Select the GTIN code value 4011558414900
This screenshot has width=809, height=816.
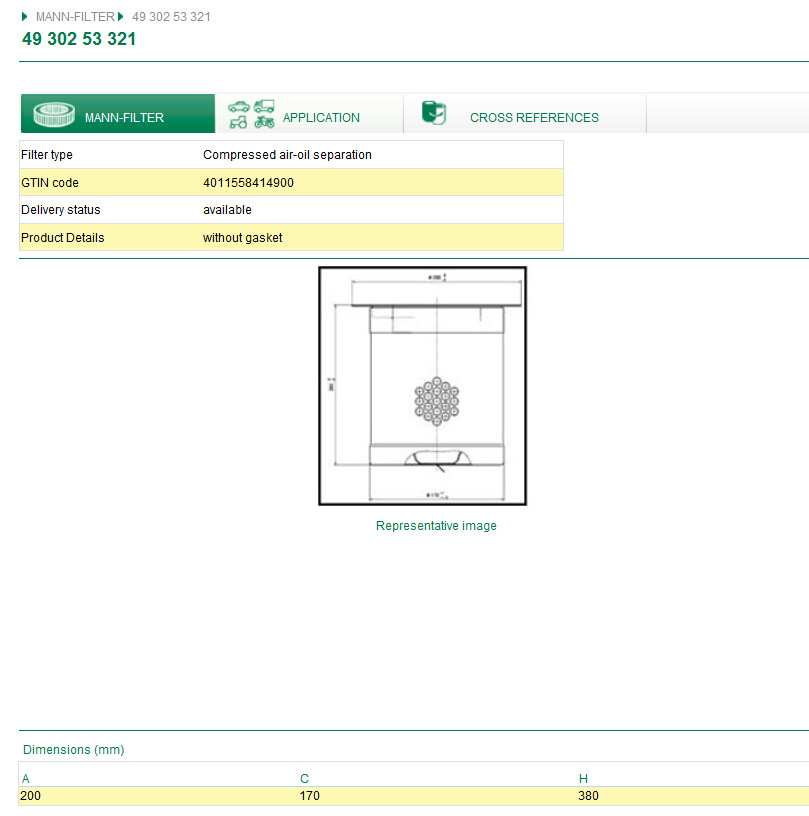point(248,183)
